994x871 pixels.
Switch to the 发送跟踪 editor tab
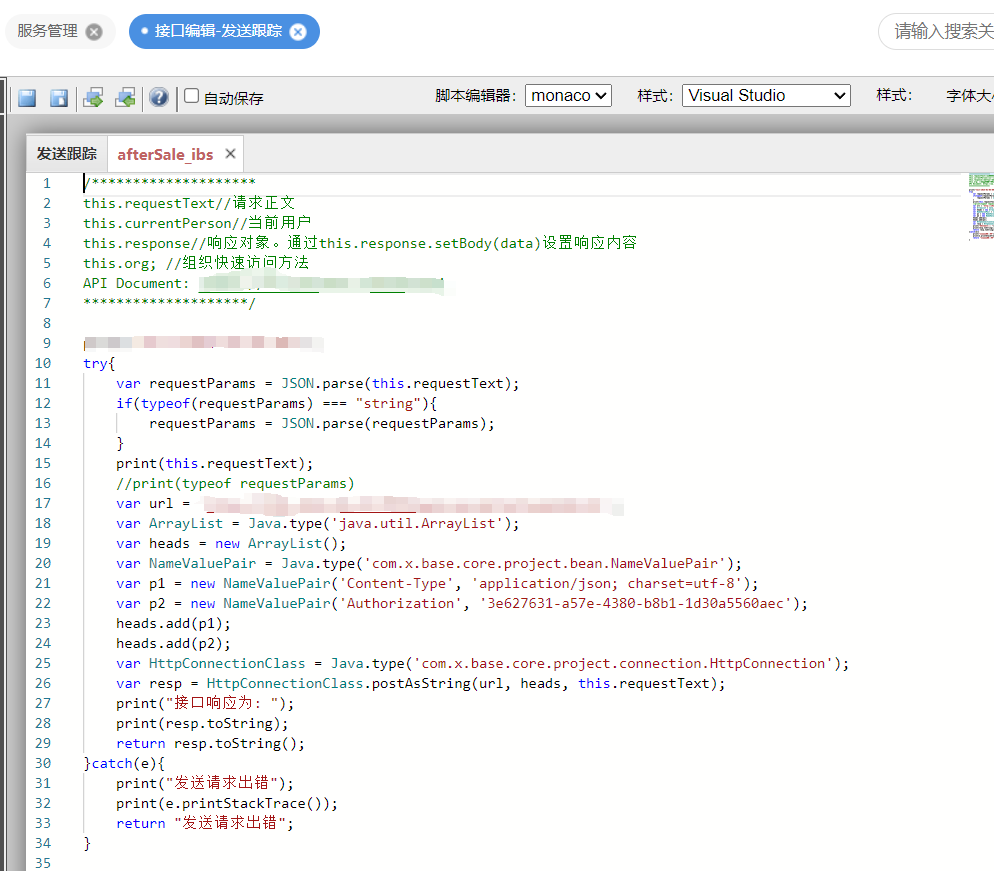(x=67, y=154)
